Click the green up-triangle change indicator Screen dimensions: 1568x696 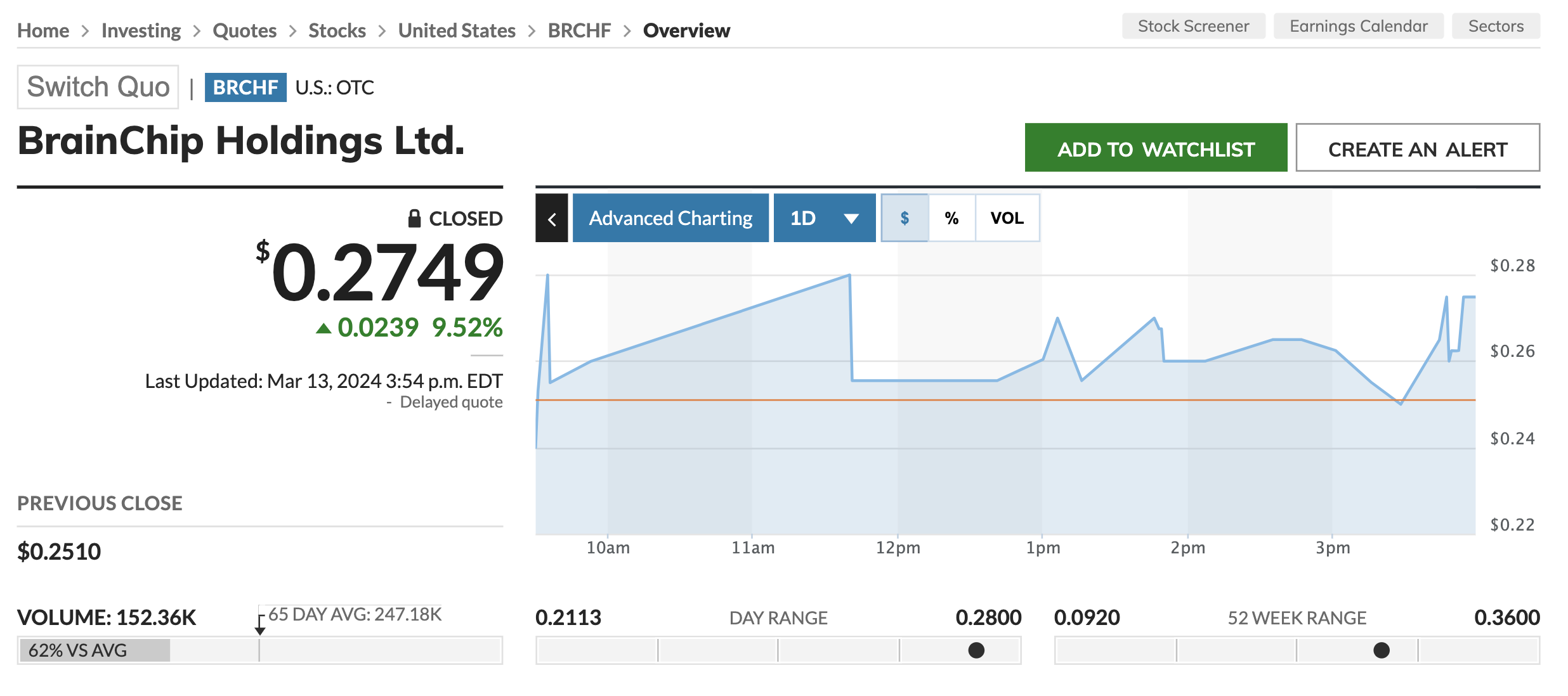point(323,328)
